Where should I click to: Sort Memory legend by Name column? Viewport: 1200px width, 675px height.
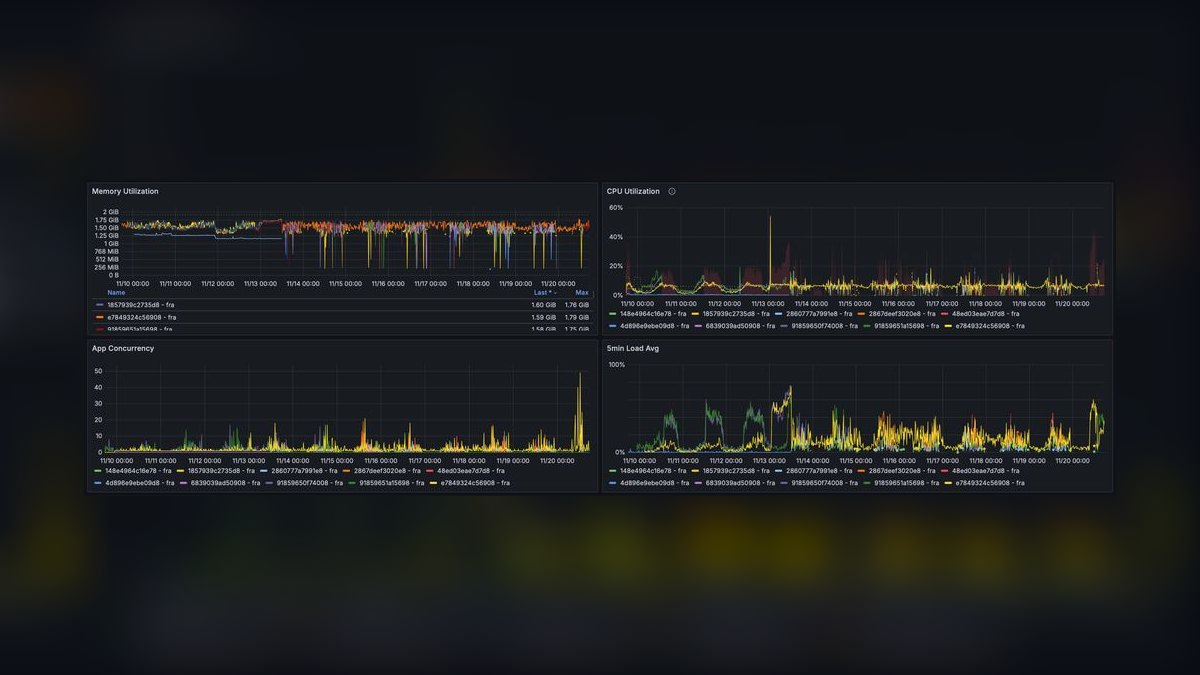(116, 293)
